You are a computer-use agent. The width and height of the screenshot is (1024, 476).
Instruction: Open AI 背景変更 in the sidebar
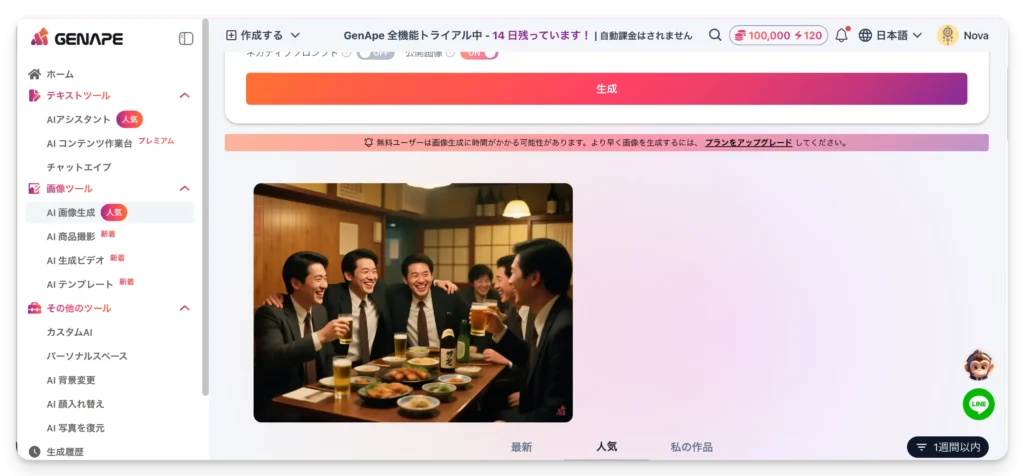(x=71, y=380)
